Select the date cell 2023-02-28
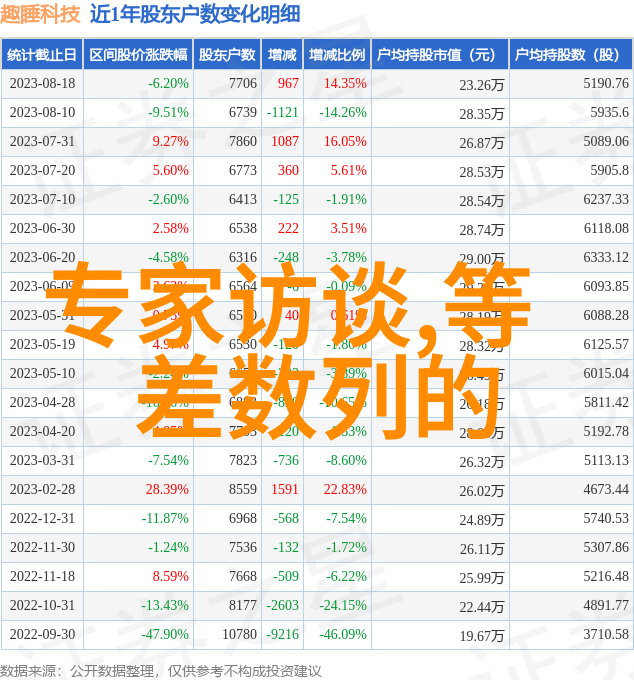634x680 pixels. [42, 490]
